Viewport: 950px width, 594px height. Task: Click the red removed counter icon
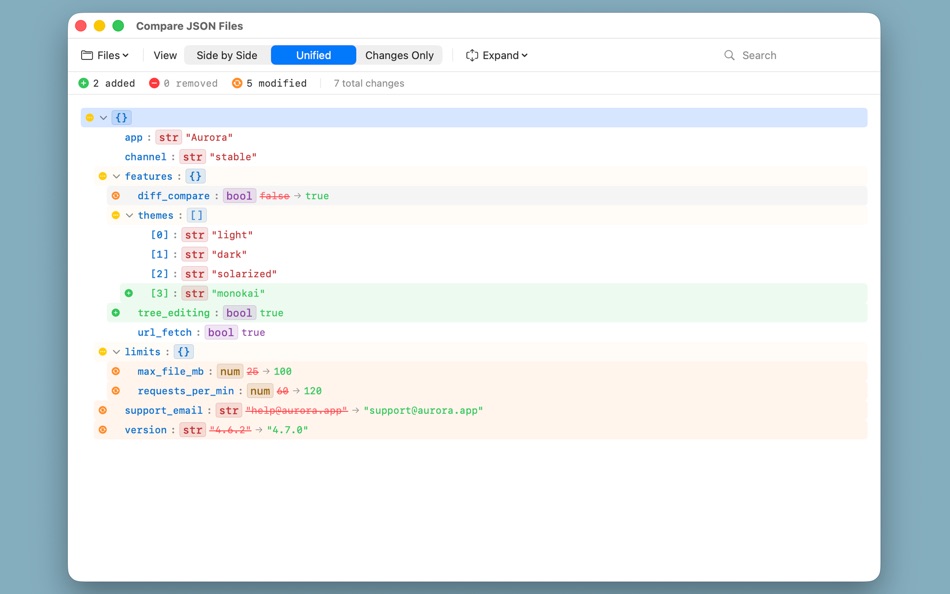coord(154,83)
